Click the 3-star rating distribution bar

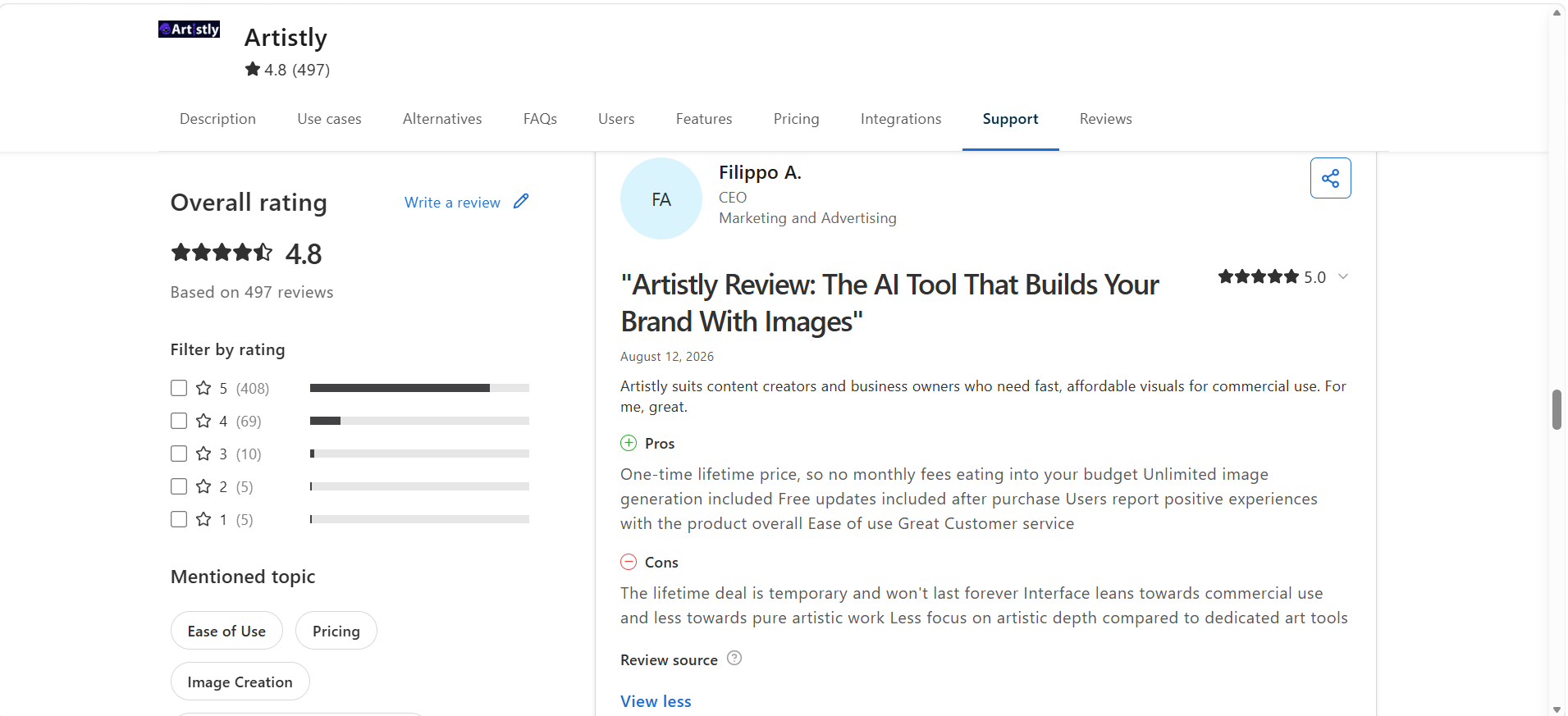coord(419,454)
